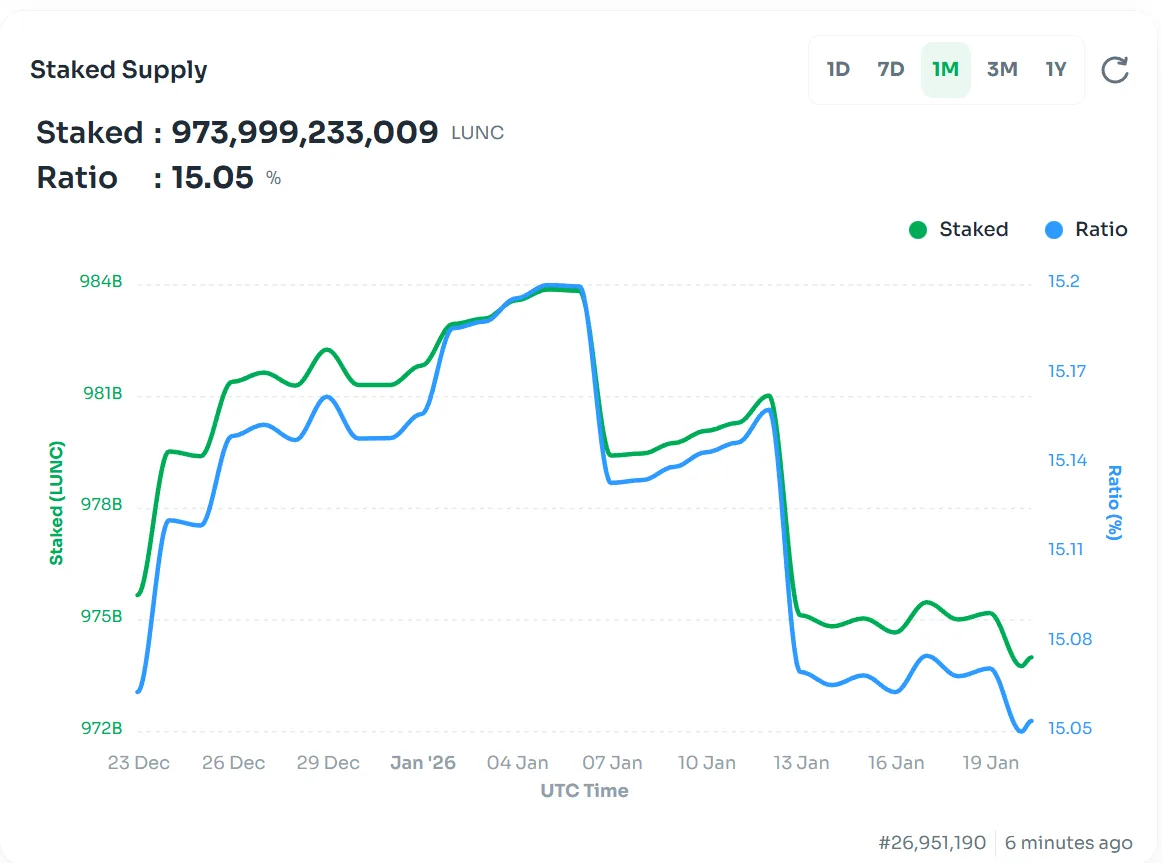The width and height of the screenshot is (1162, 863).
Task: Switch to the 1D time range
Action: pos(838,70)
